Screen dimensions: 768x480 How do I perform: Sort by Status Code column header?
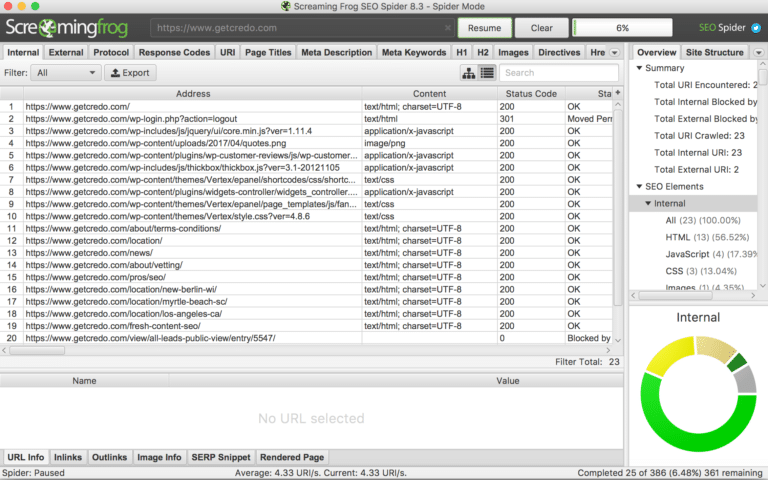point(531,94)
